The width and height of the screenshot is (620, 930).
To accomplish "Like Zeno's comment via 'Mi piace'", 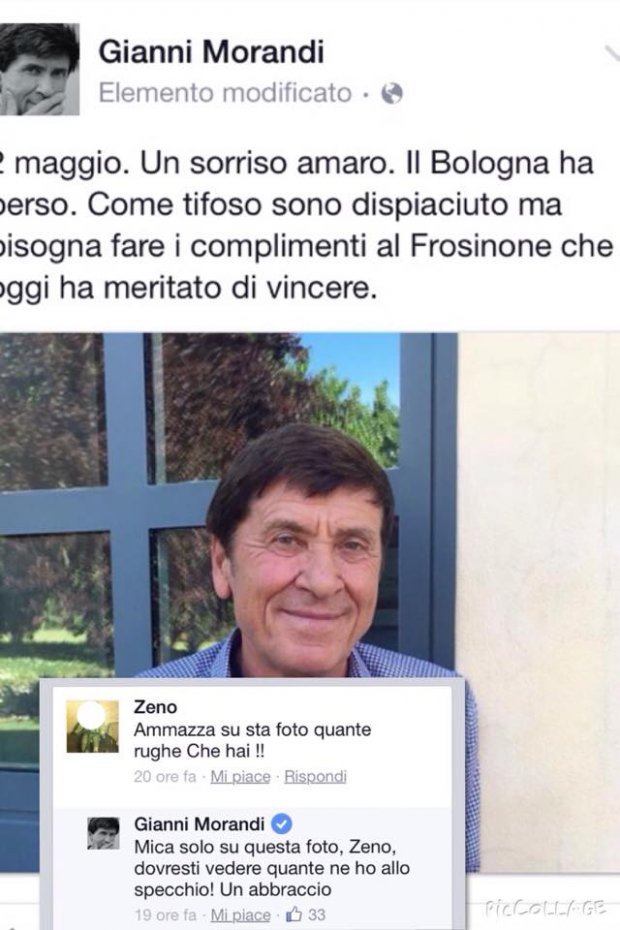I will 240,776.
